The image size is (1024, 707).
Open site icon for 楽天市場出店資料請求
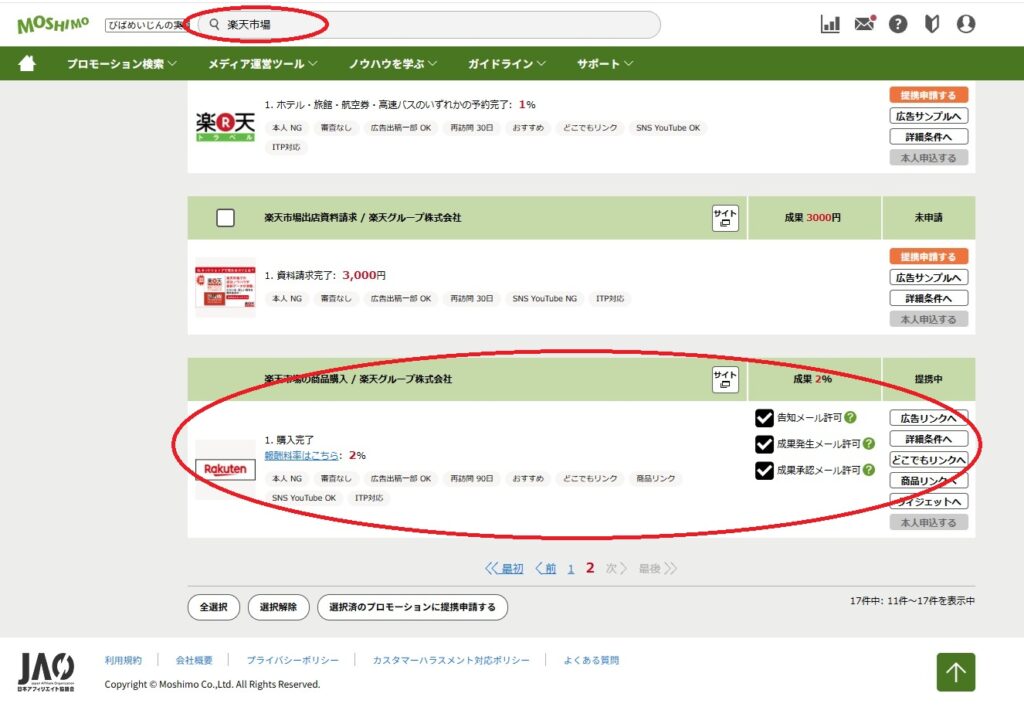pyautogui.click(x=725, y=218)
